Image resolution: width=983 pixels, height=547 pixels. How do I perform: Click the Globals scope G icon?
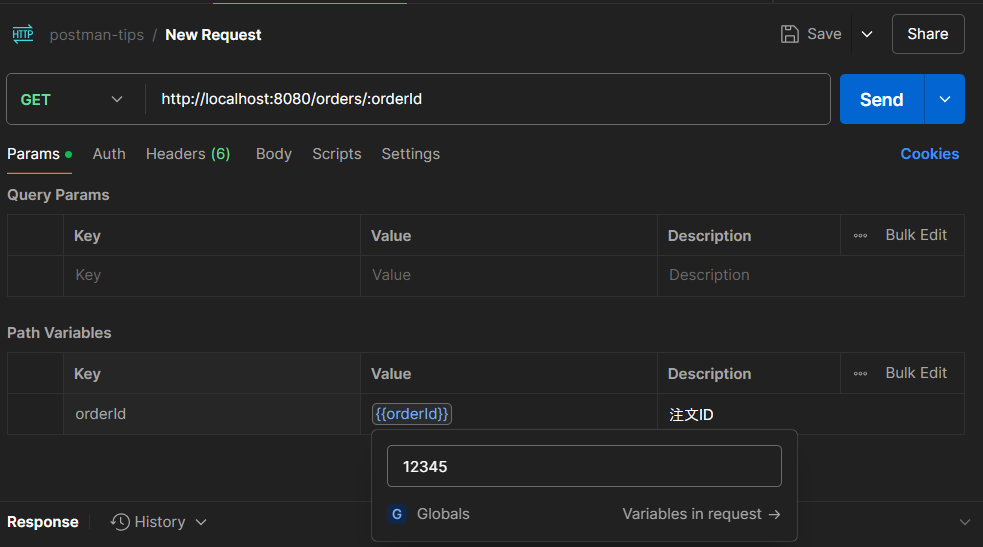pos(397,514)
